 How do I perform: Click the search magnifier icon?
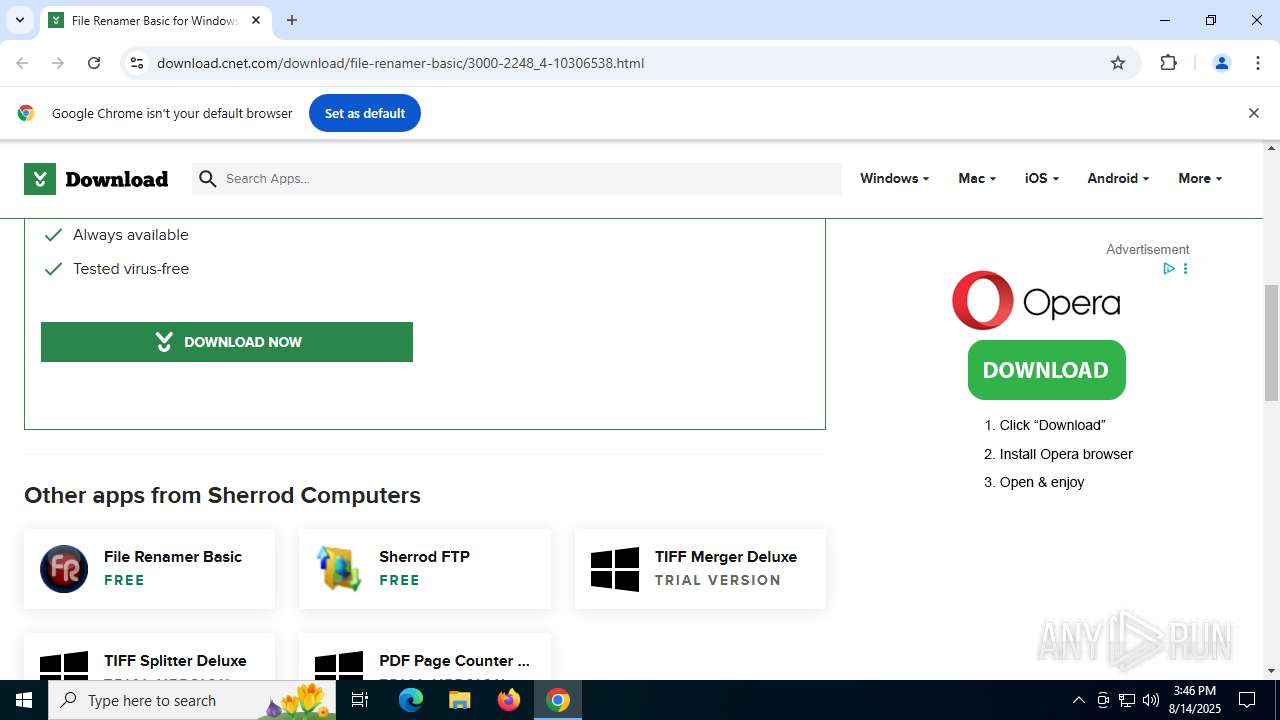[207, 179]
